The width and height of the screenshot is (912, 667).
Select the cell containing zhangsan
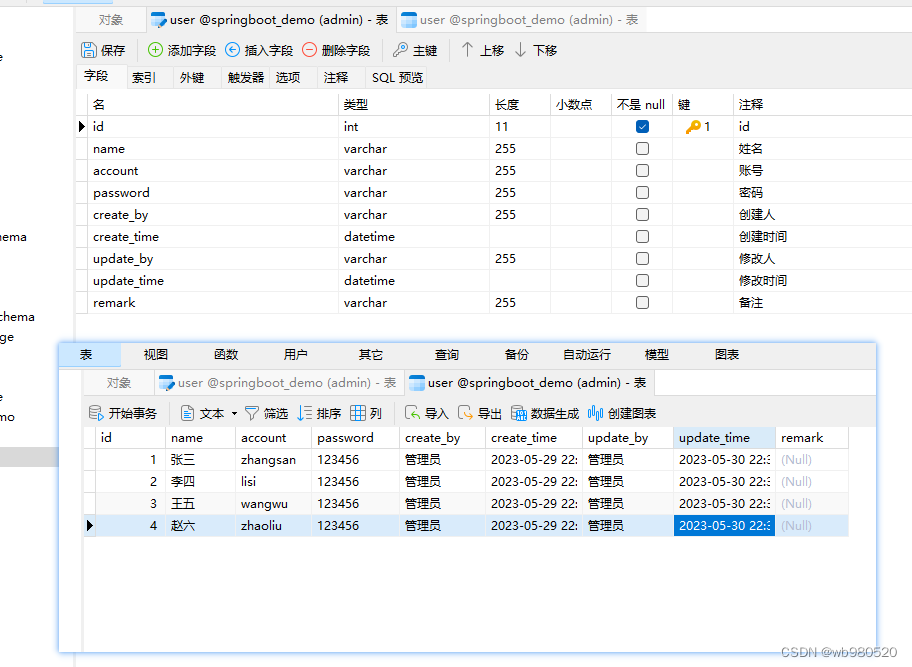tap(273, 460)
